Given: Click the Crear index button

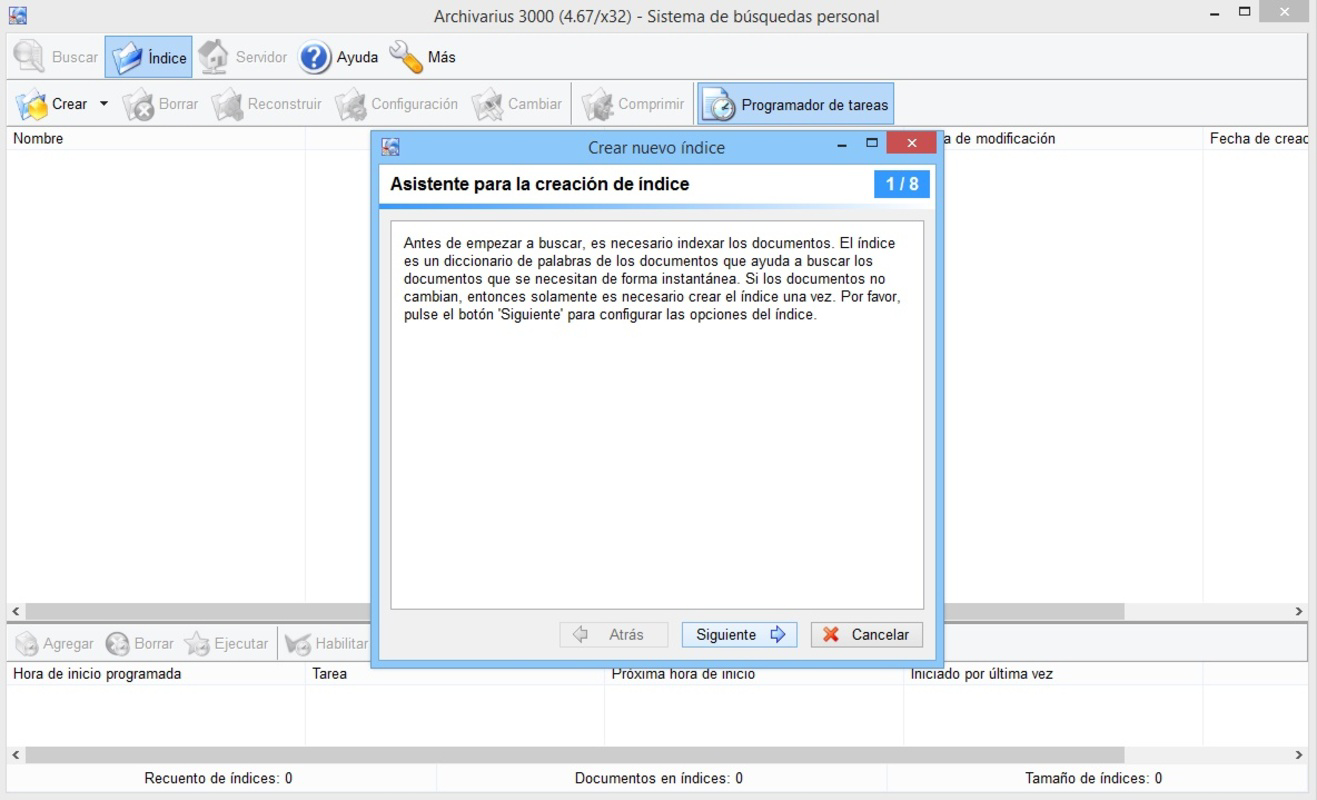Looking at the screenshot, I should click(52, 104).
